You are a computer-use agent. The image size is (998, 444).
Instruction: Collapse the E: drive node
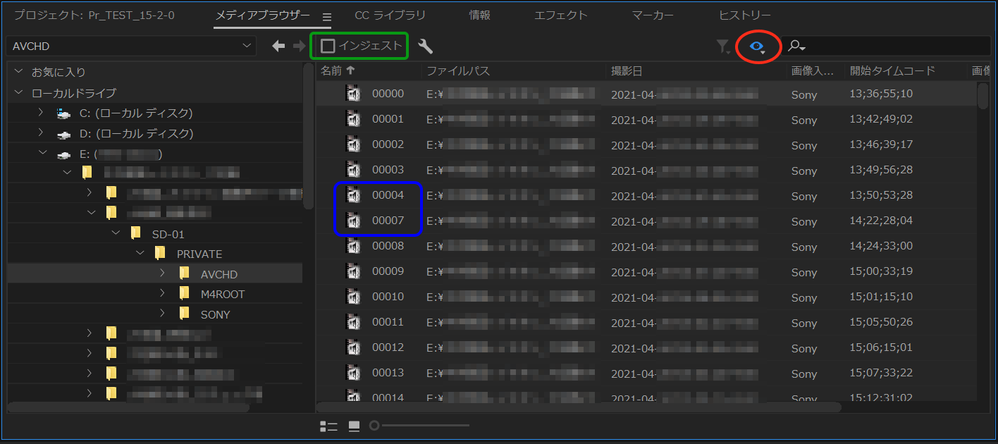point(43,153)
